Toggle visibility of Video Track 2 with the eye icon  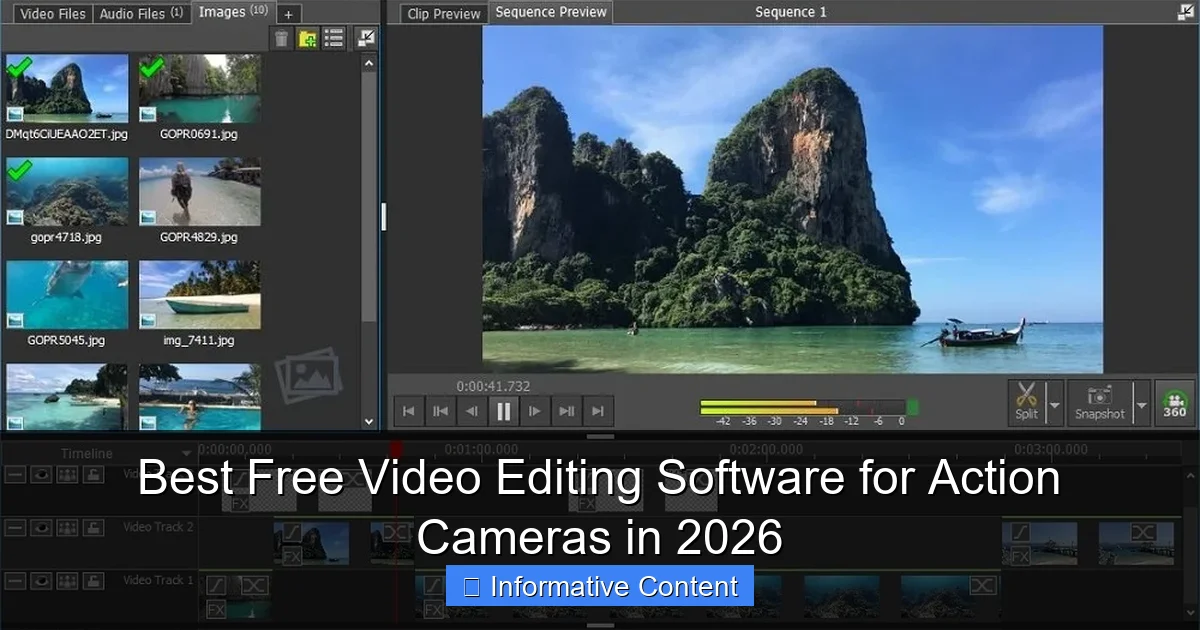pos(41,528)
